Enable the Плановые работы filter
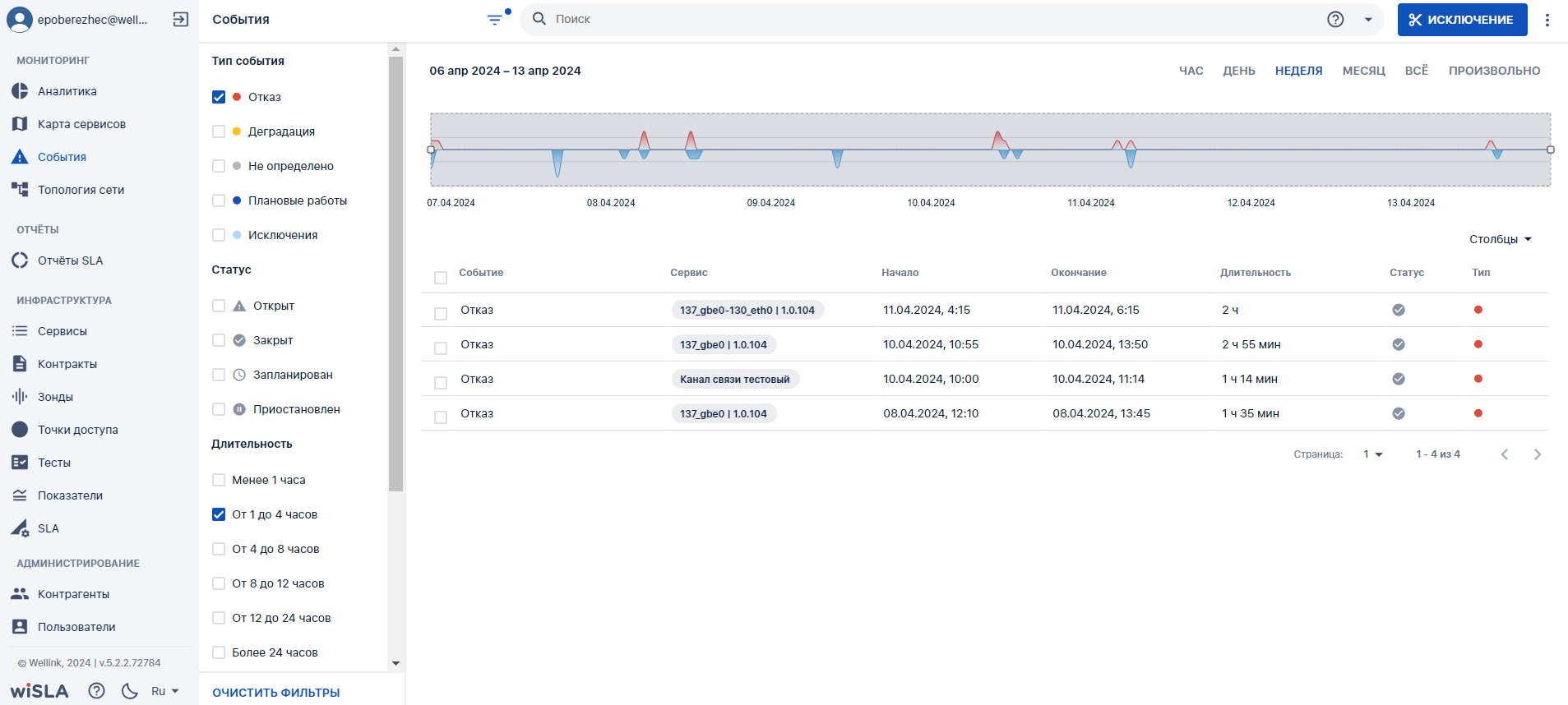The height and width of the screenshot is (705, 1568). (219, 200)
